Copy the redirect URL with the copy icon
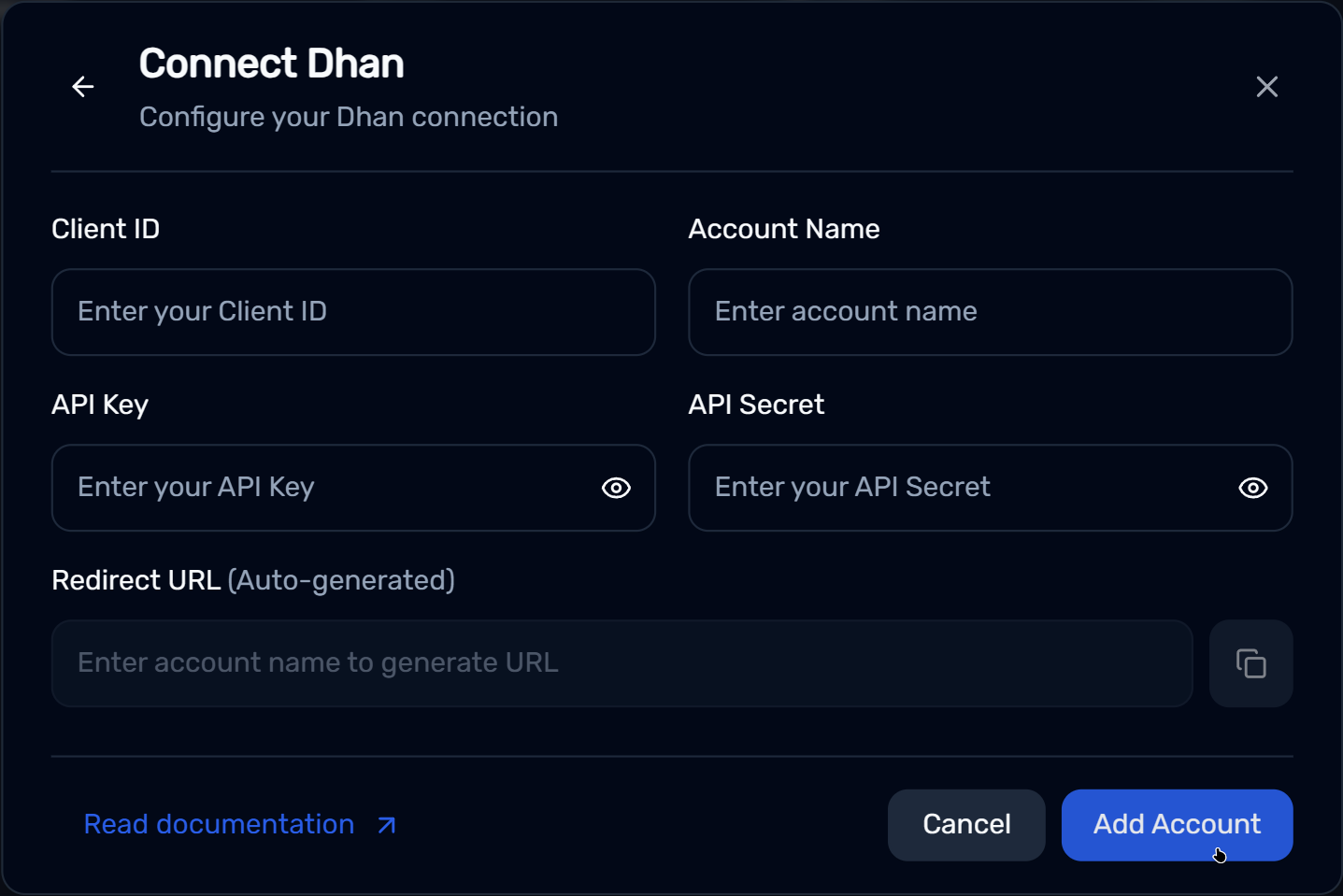 pyautogui.click(x=1250, y=663)
